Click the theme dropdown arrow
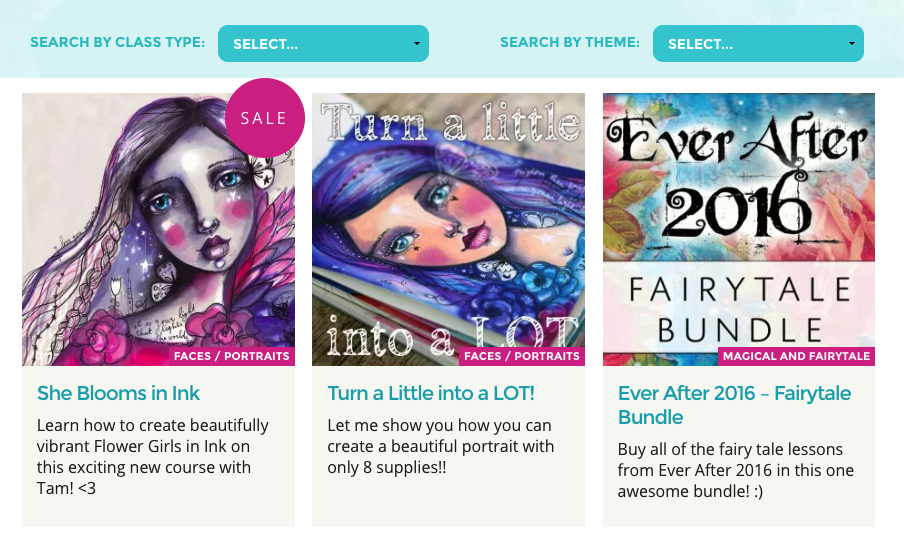Screen dimensions: 904x543 point(852,43)
